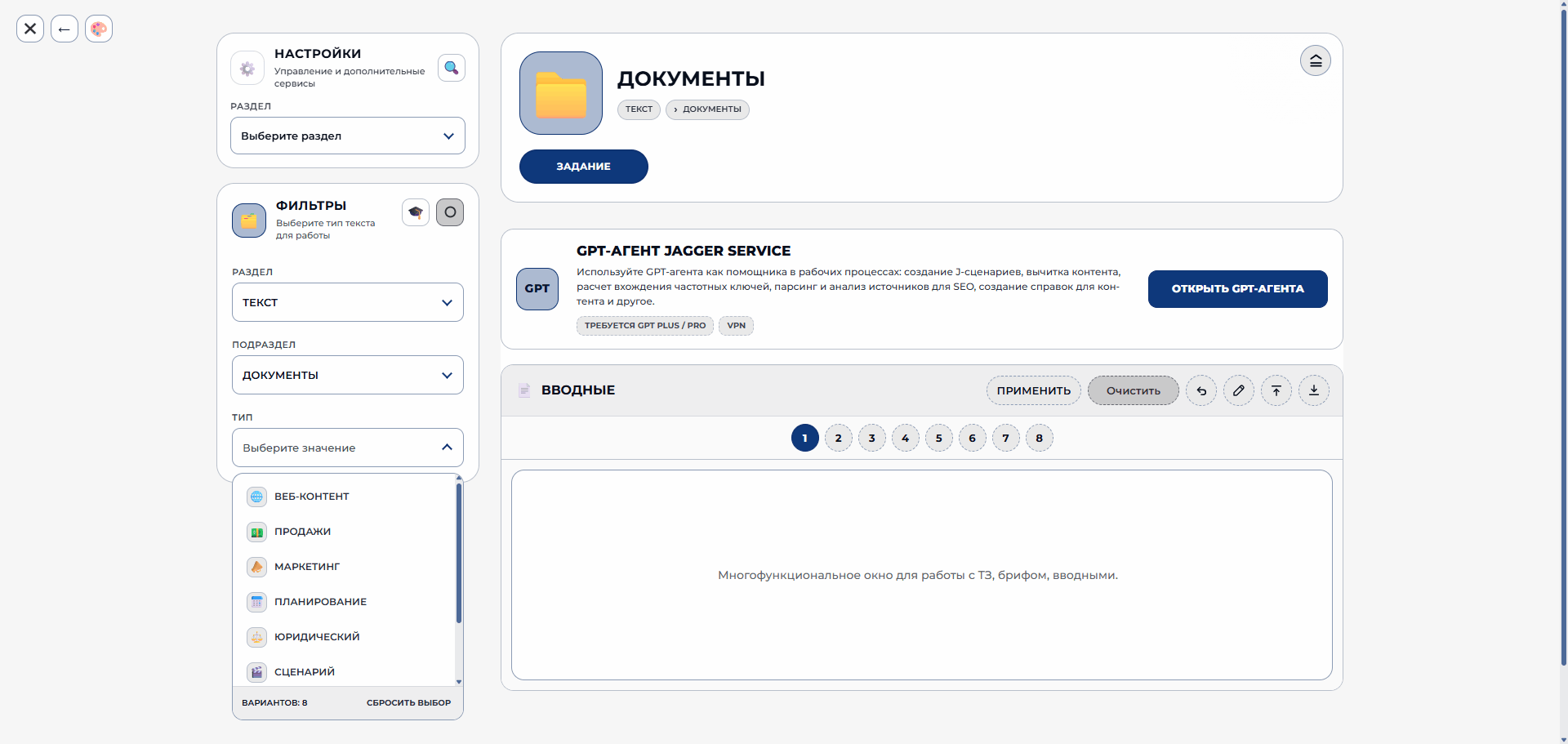1568x744 pixels.
Task: Toggle the circle button in the filters panel
Action: click(x=450, y=212)
